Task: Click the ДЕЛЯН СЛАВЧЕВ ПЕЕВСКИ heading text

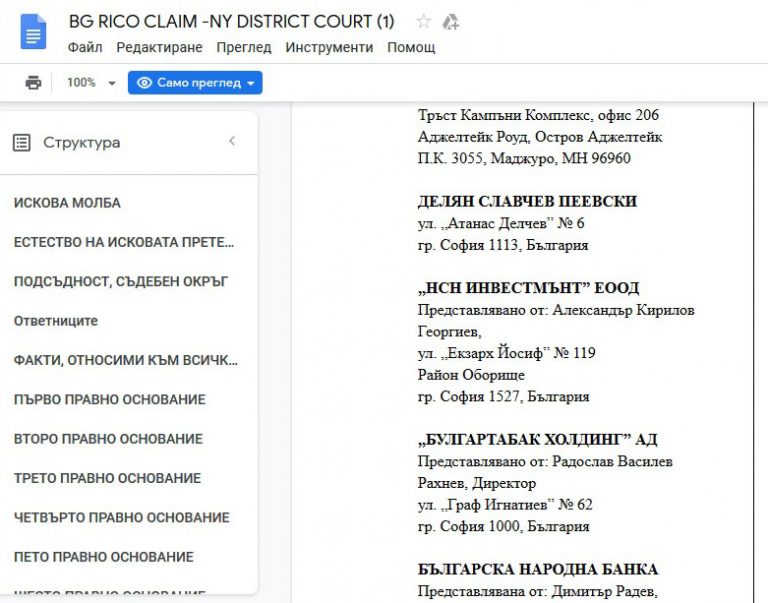Action: [x=527, y=201]
